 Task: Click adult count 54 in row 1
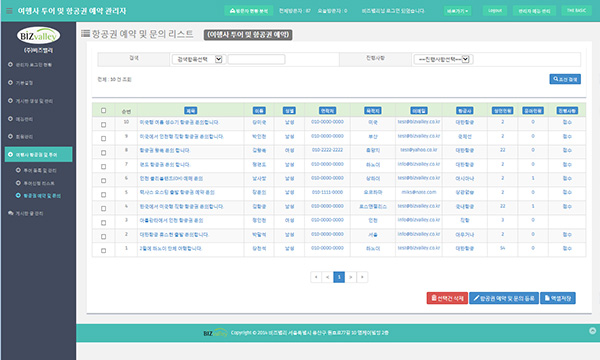502,248
